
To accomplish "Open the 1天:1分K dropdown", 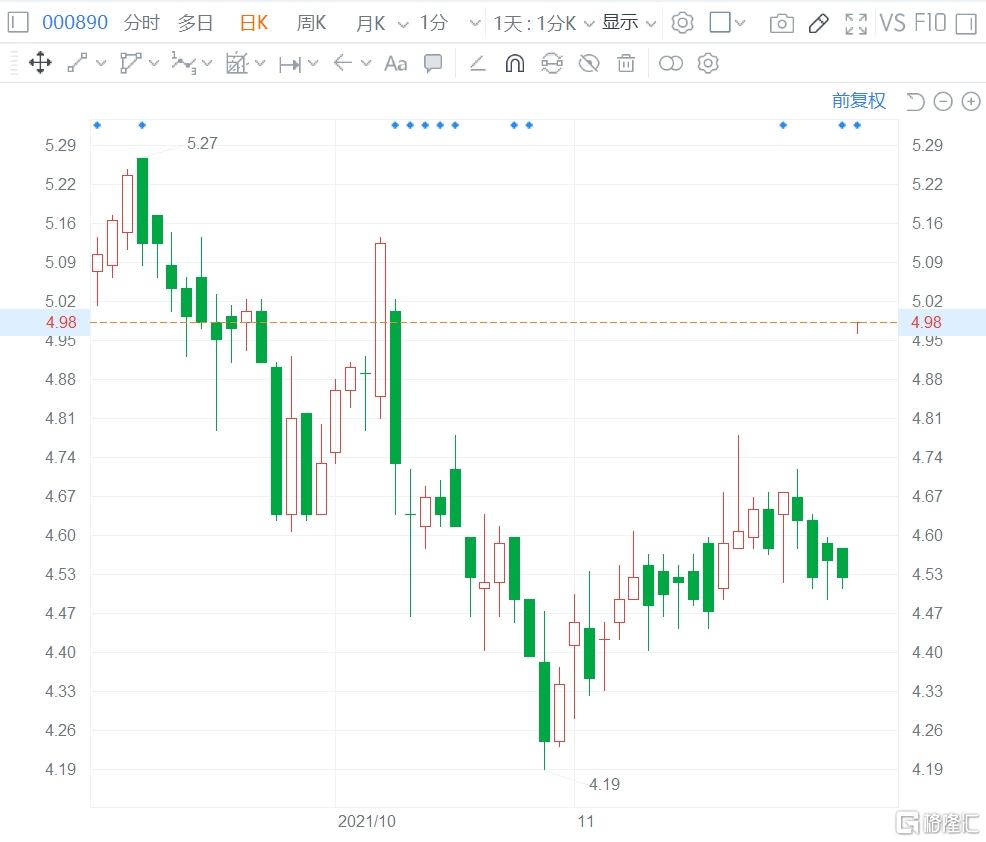I will [x=543, y=23].
